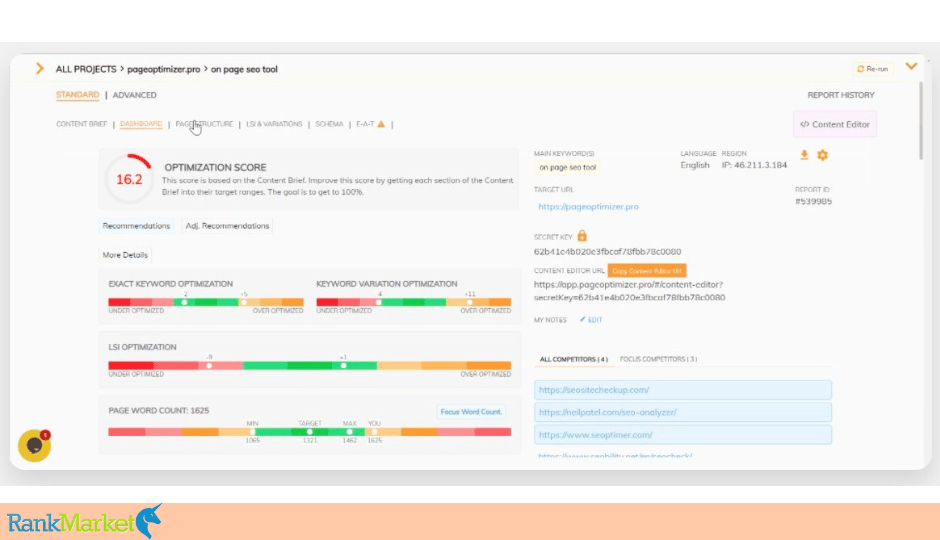Select the DASHBOARD tab

[141, 124]
